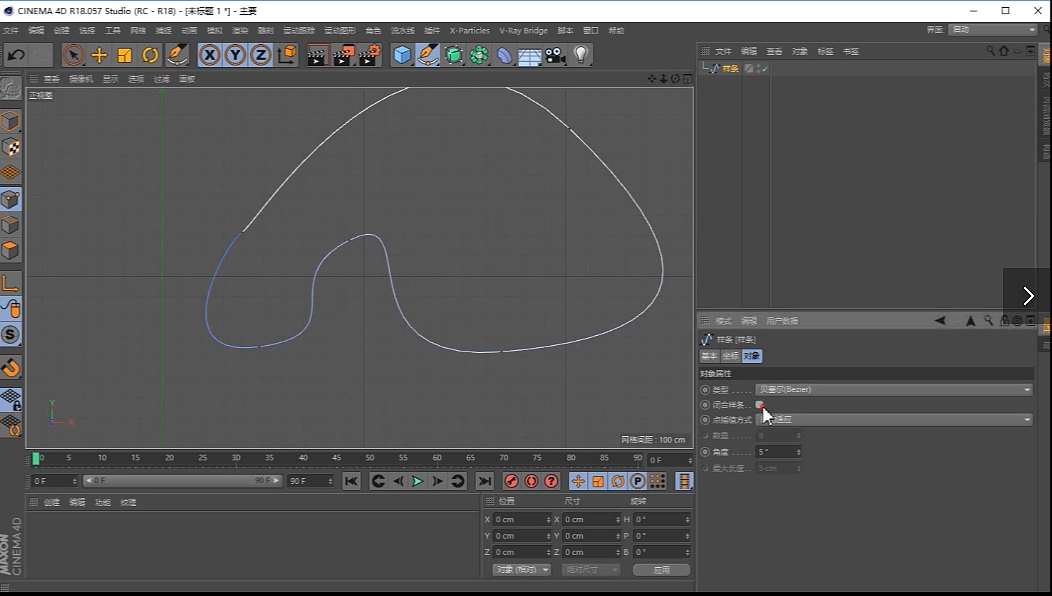Select the Rotate tool
Screen dimensions: 1052x596
pyautogui.click(x=150, y=55)
